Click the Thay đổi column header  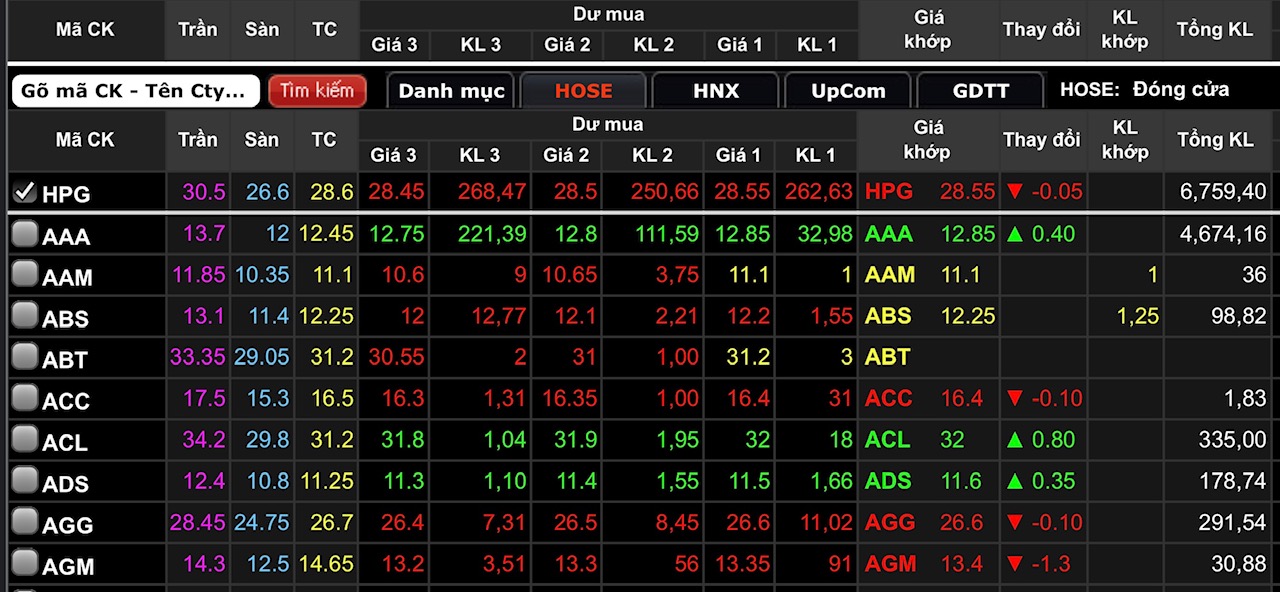[1041, 140]
